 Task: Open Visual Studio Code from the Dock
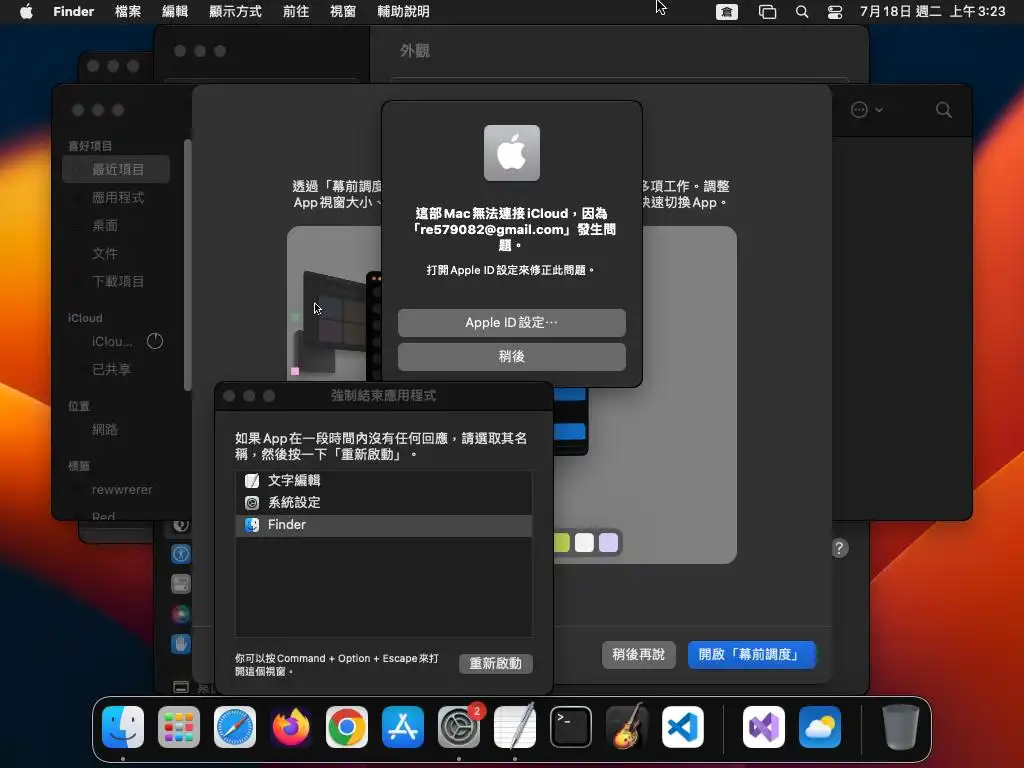point(683,727)
